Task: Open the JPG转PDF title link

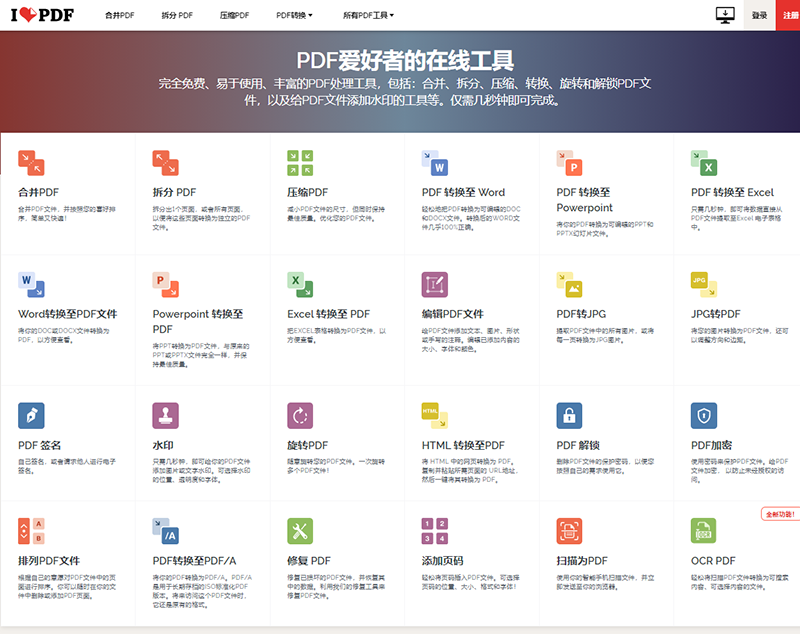Action: coord(716,314)
